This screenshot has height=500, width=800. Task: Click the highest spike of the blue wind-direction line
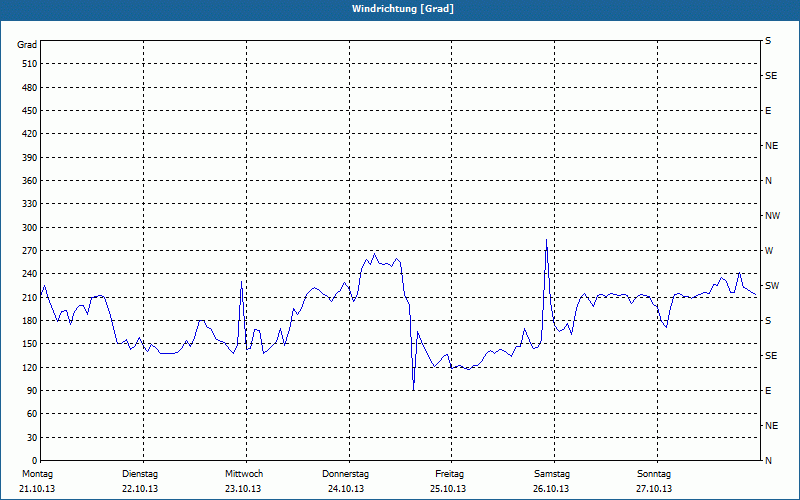tap(546, 240)
